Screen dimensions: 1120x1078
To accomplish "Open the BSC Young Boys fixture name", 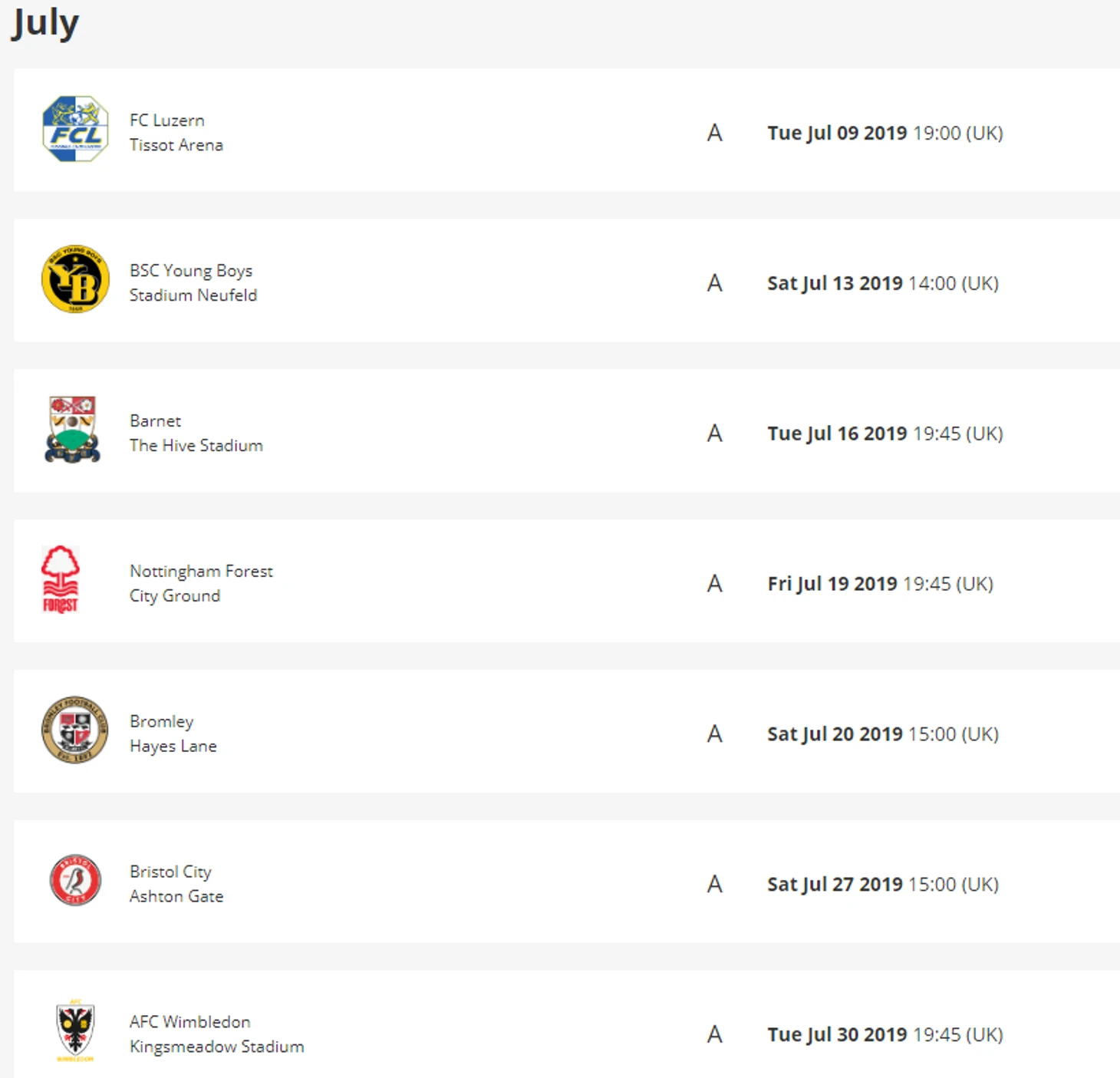I will (191, 271).
